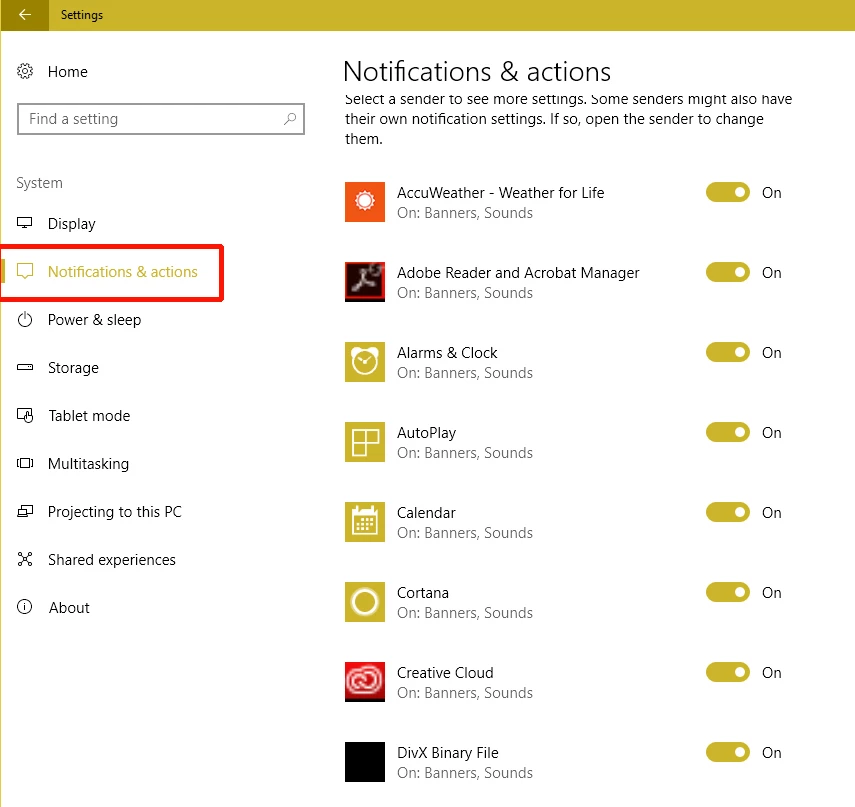
Task: Click the Notifications & actions speech bubble icon
Action: point(25,271)
